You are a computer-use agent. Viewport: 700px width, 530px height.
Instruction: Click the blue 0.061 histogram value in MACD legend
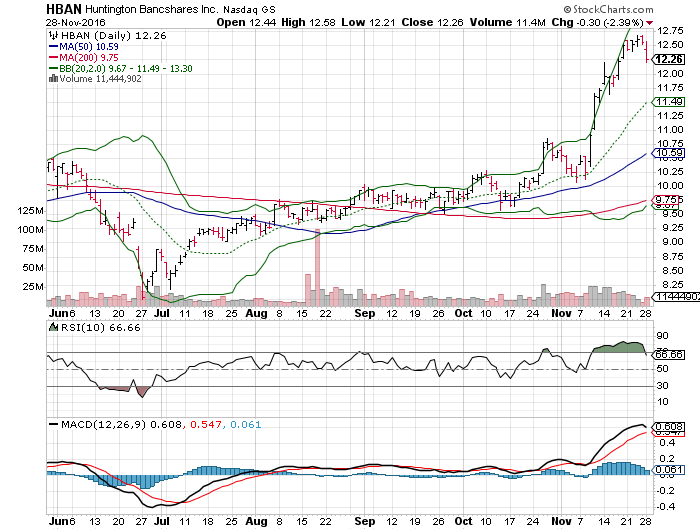246,424
